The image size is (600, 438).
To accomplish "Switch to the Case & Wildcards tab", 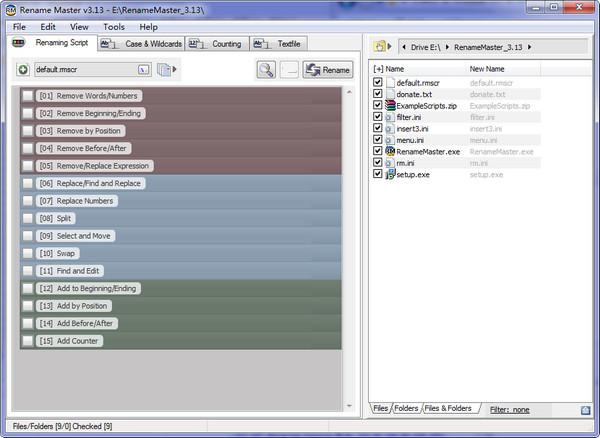I will pyautogui.click(x=141, y=44).
